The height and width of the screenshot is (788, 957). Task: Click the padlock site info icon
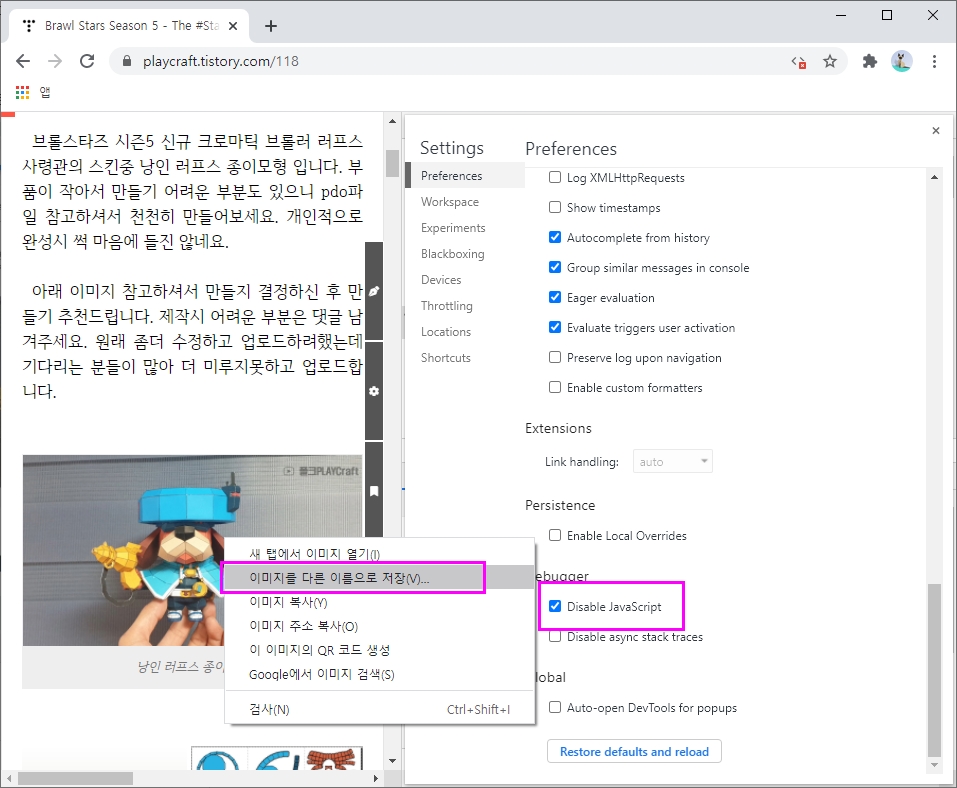click(127, 61)
